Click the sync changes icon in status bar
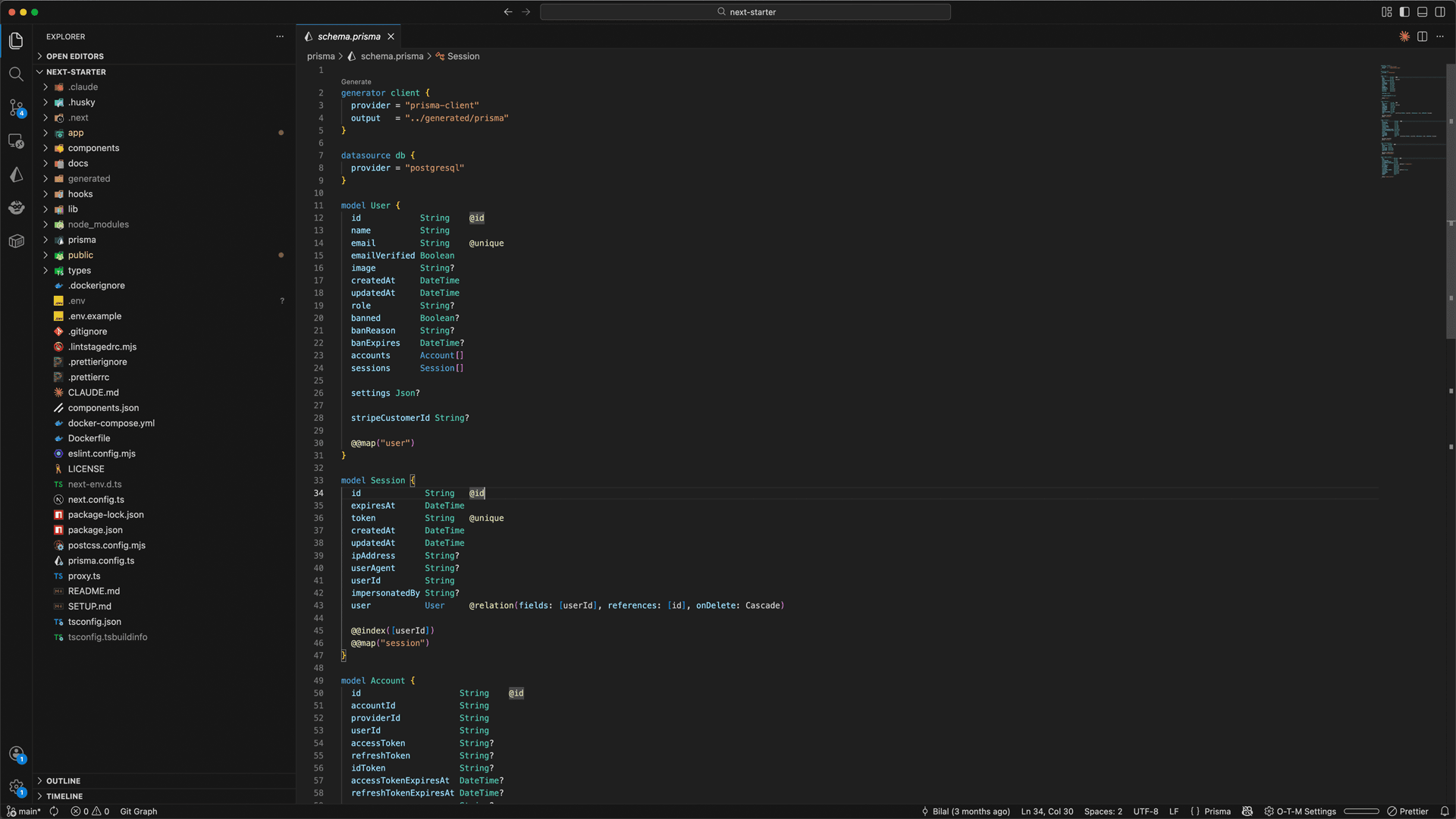This screenshot has width=1456, height=819. tap(54, 811)
